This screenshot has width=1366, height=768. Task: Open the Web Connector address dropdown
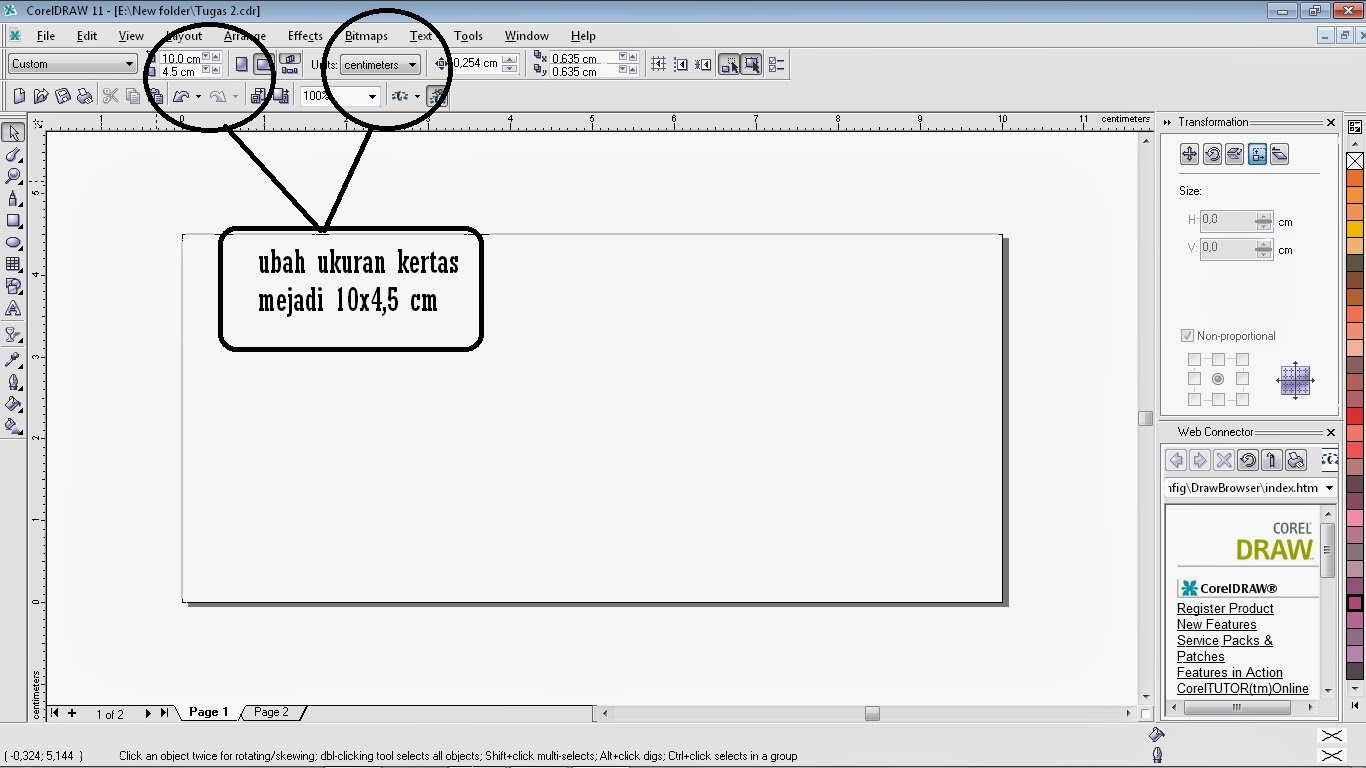1329,488
